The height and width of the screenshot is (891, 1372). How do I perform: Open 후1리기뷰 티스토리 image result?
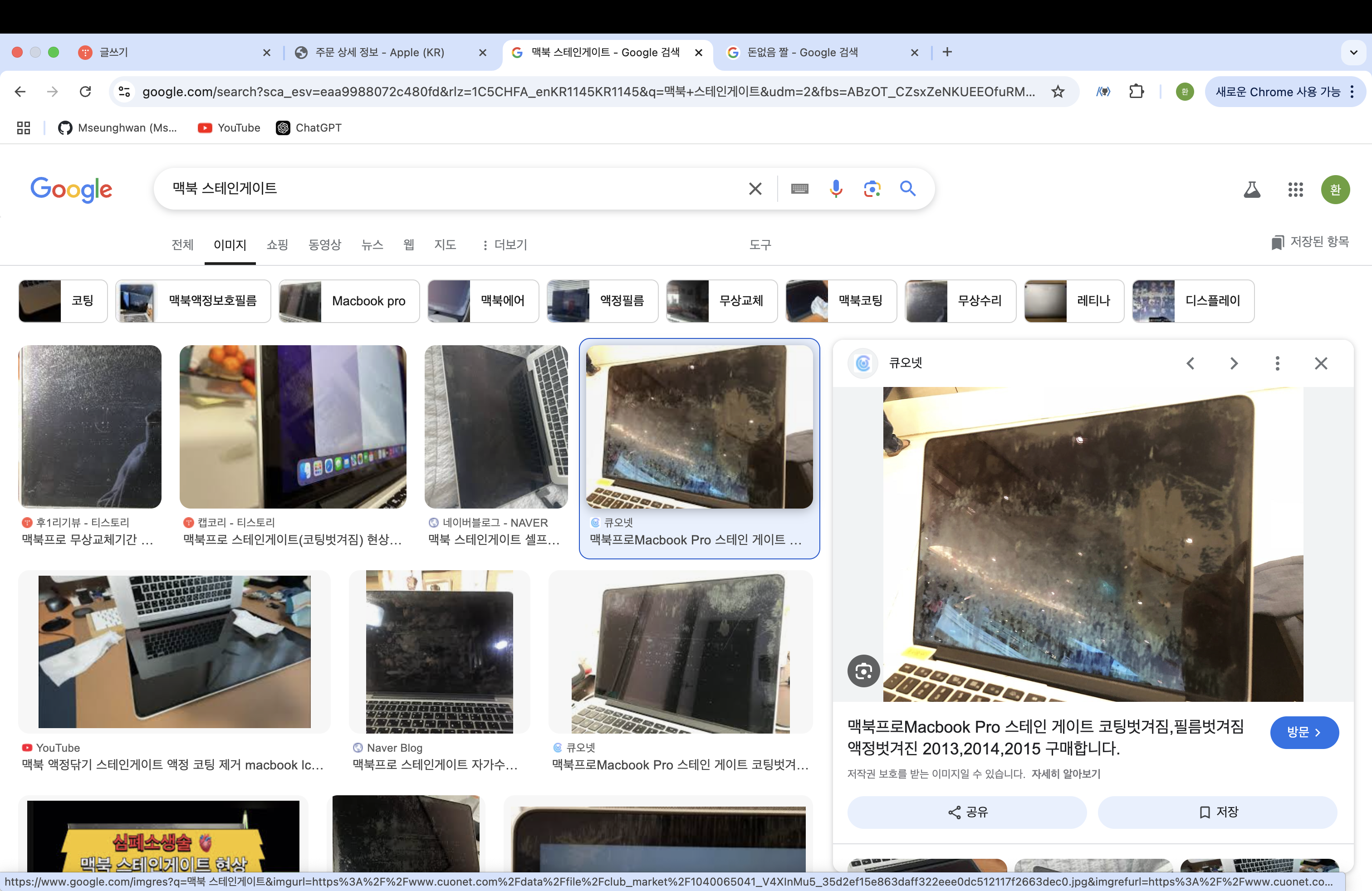(x=90, y=426)
